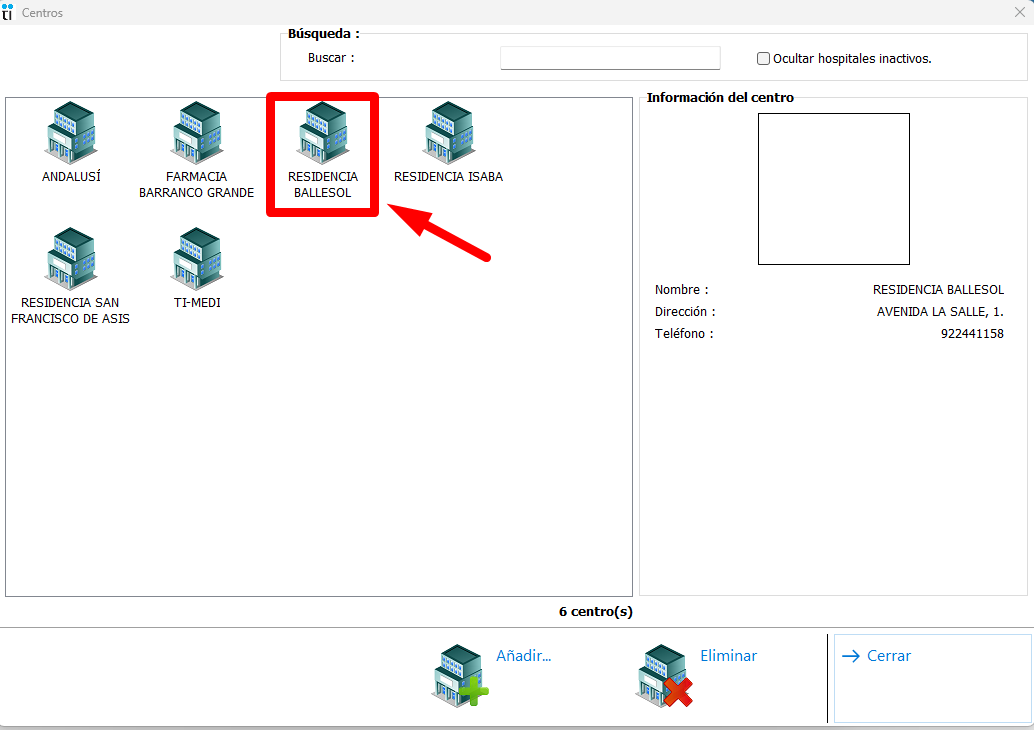Click the empty center image placeholder box
The height and width of the screenshot is (730, 1034).
[833, 189]
